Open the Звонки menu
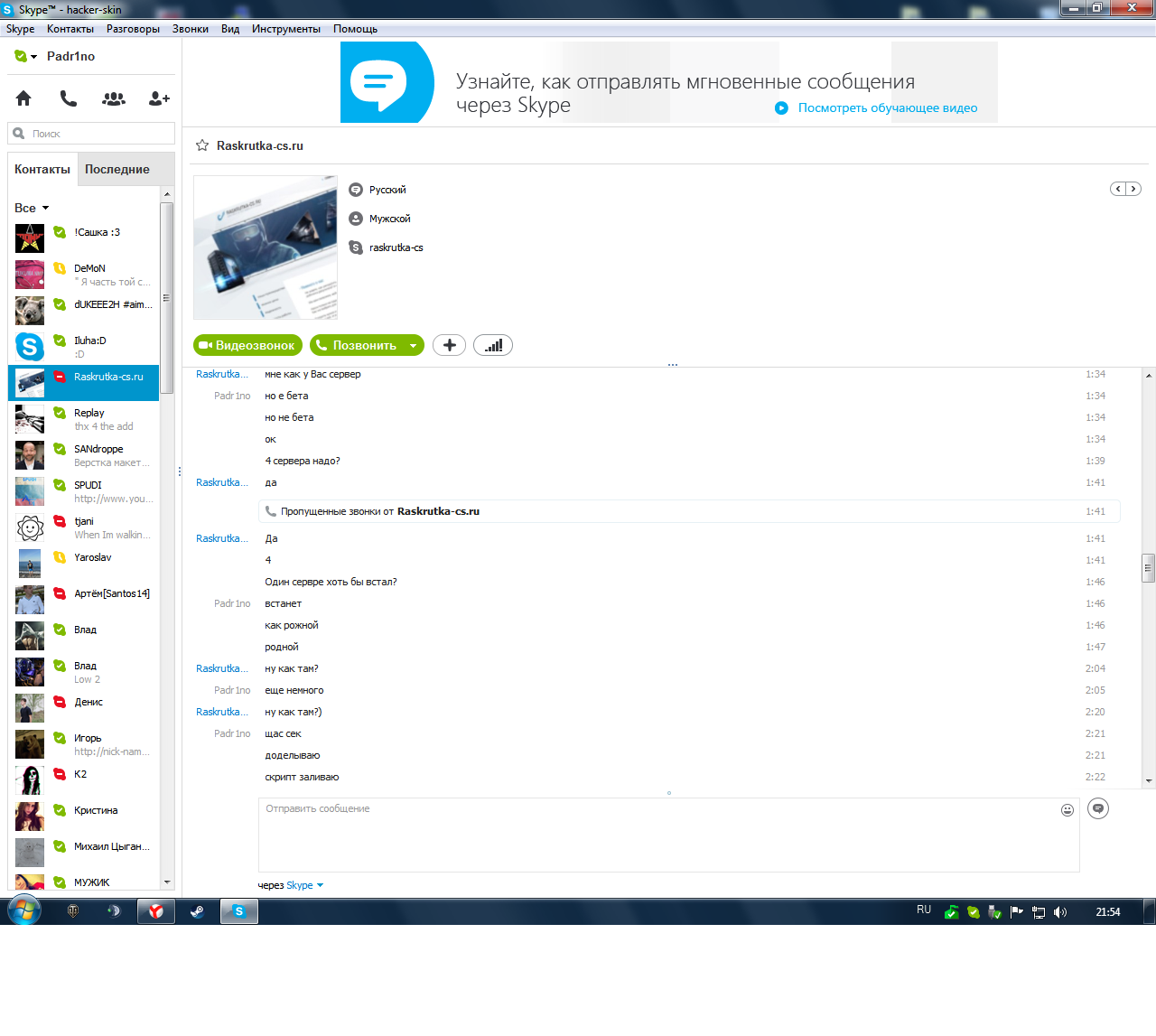The height and width of the screenshot is (1036, 1156). (191, 29)
